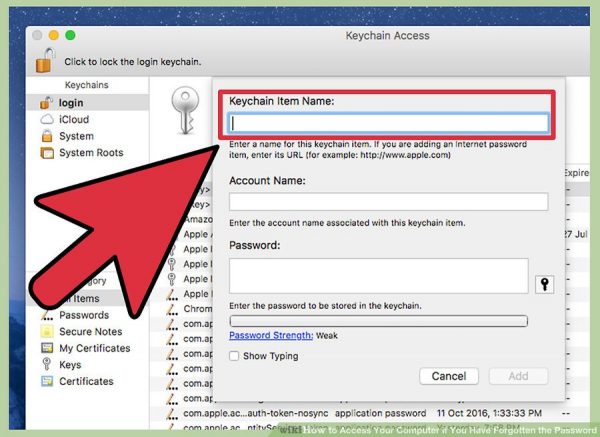Open the Password Assistant key icon
Screen dimensions: 600x437
(544, 284)
